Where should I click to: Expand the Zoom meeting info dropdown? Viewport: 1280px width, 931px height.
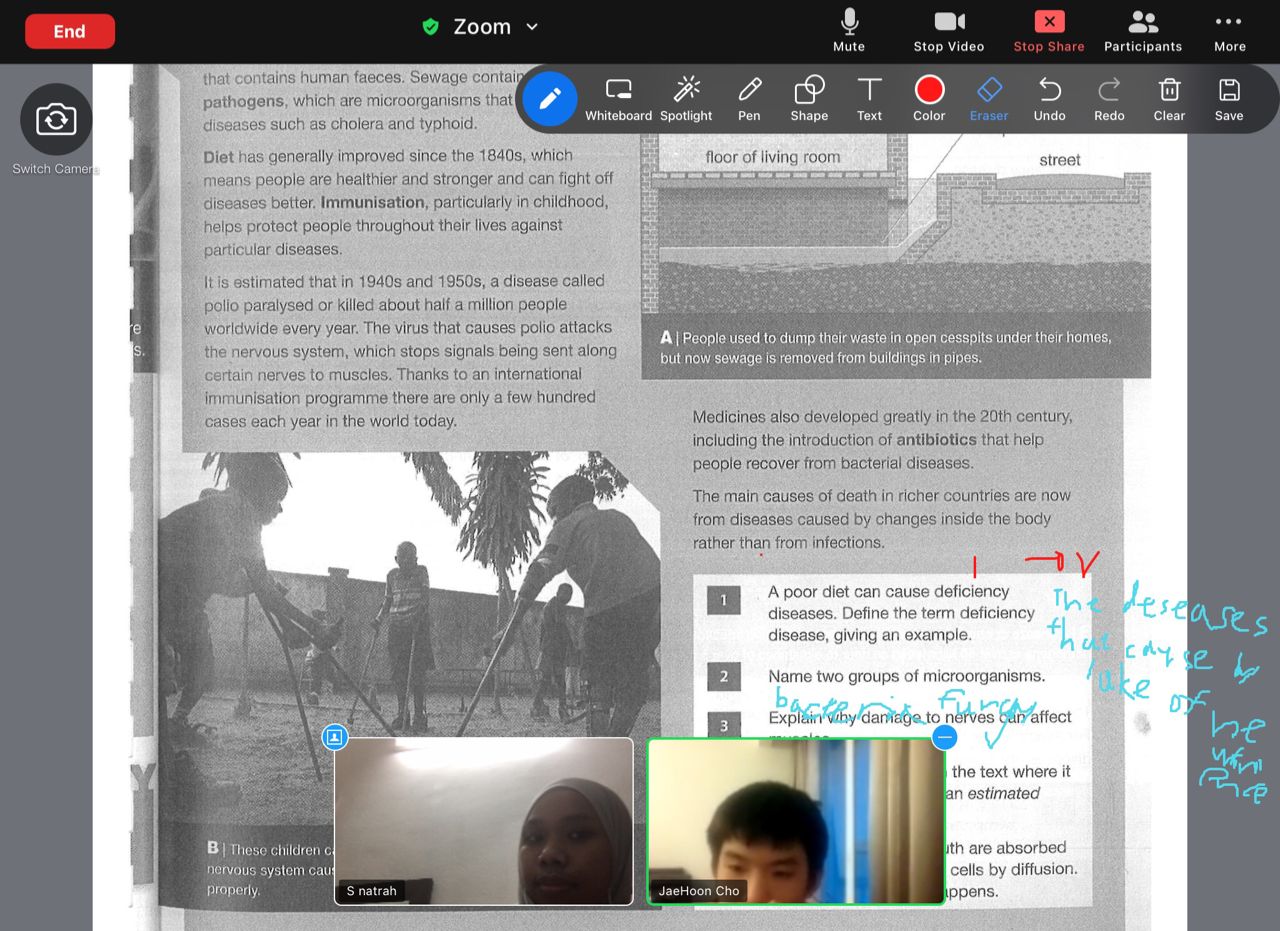532,27
